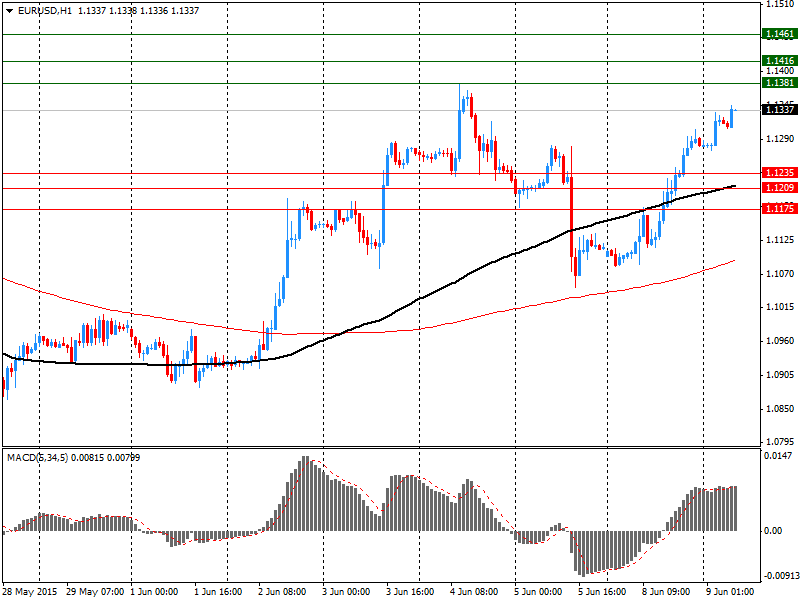Click the 1 Jun 00:00 time axis label
Viewport: 800px width, 600px height.
pyautogui.click(x=155, y=592)
